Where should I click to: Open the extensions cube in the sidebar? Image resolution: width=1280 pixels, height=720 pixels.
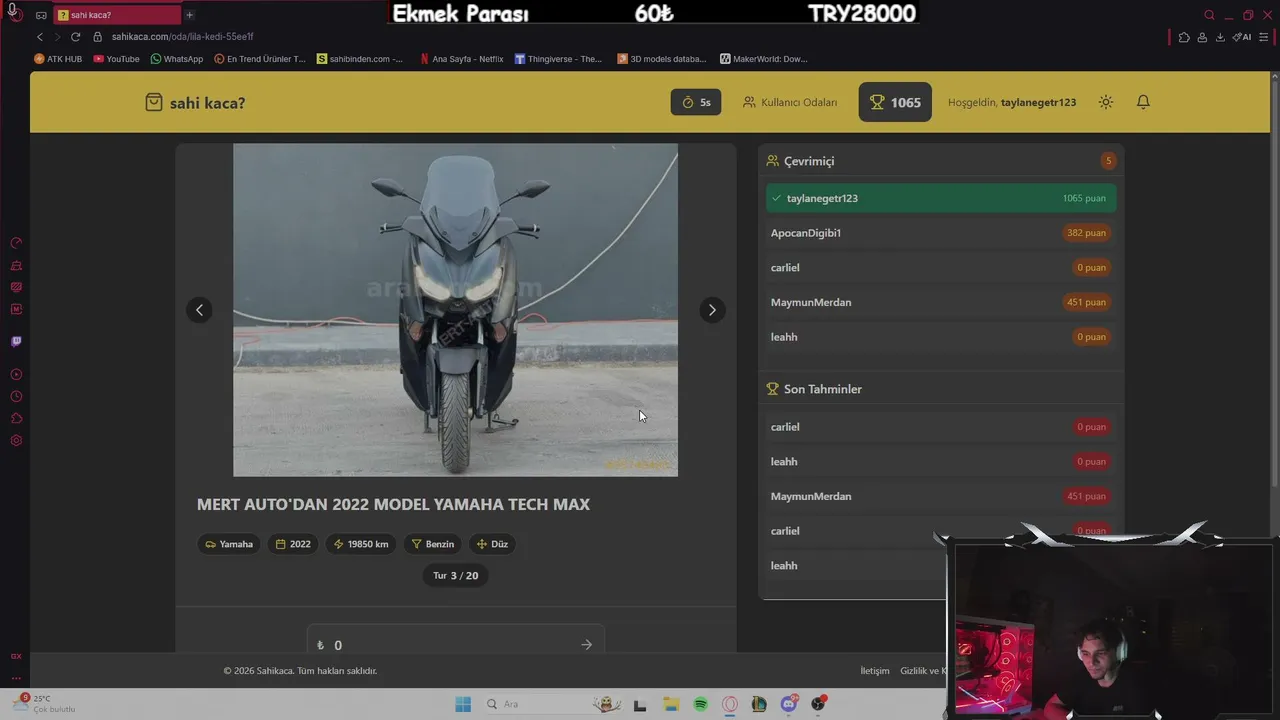coord(16,419)
